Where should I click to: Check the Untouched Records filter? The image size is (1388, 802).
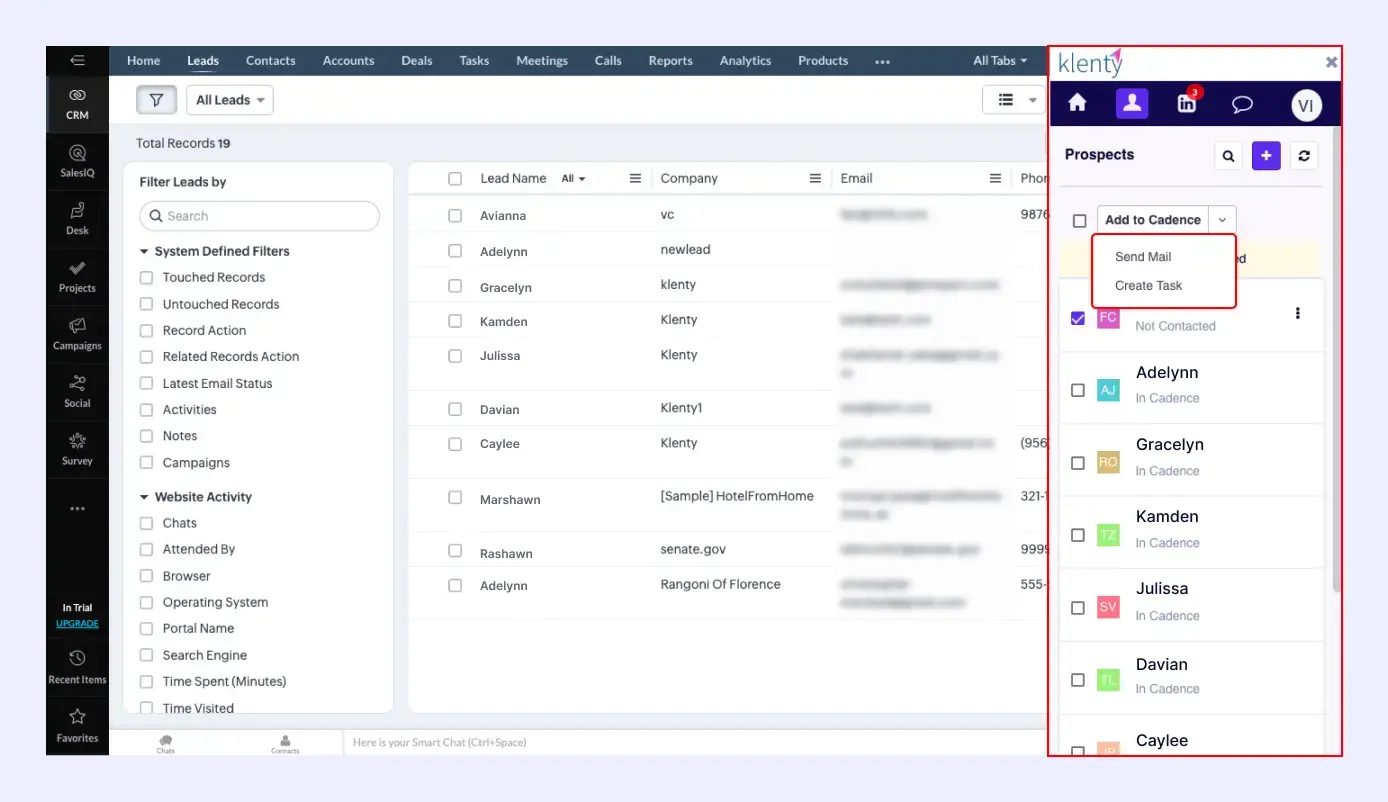click(146, 304)
